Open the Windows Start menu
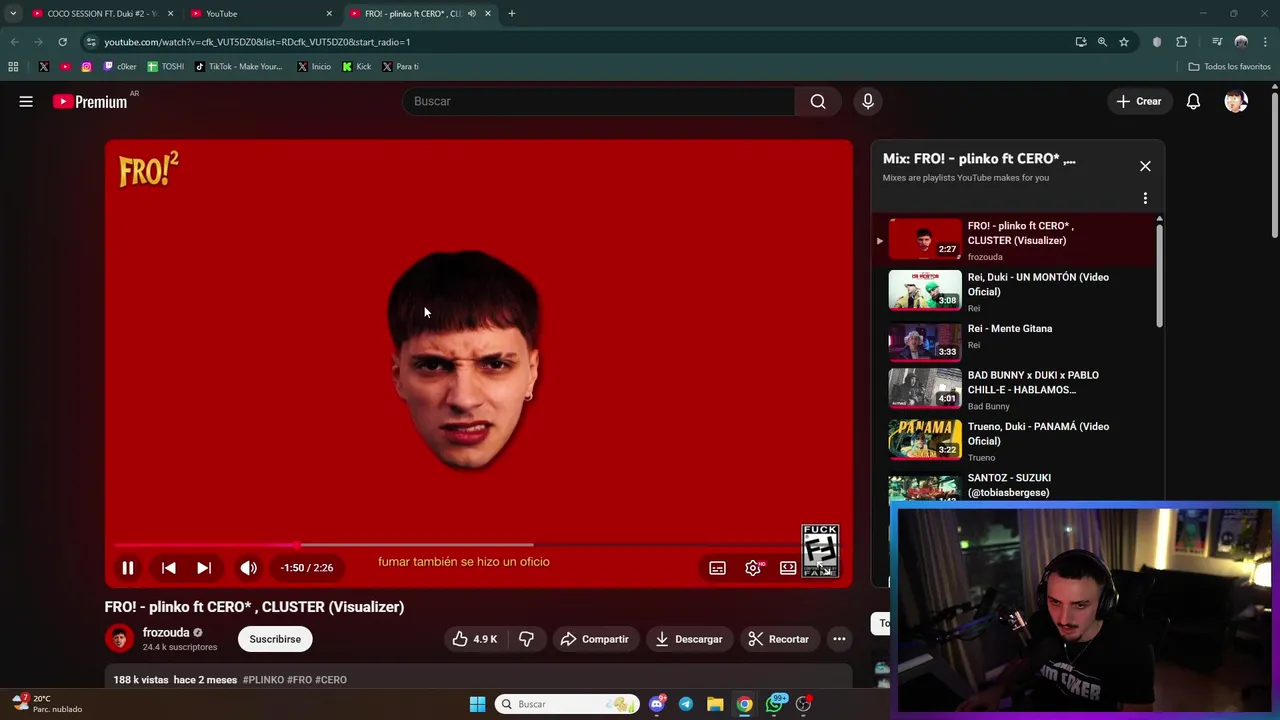This screenshot has width=1280, height=720. tap(477, 704)
